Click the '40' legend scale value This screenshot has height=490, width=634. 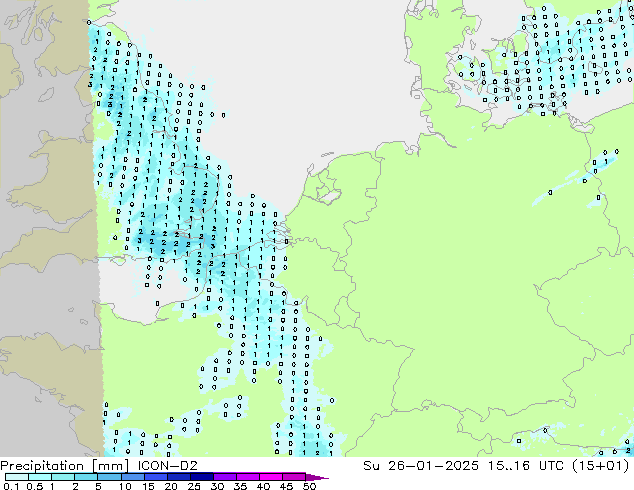[x=263, y=486]
